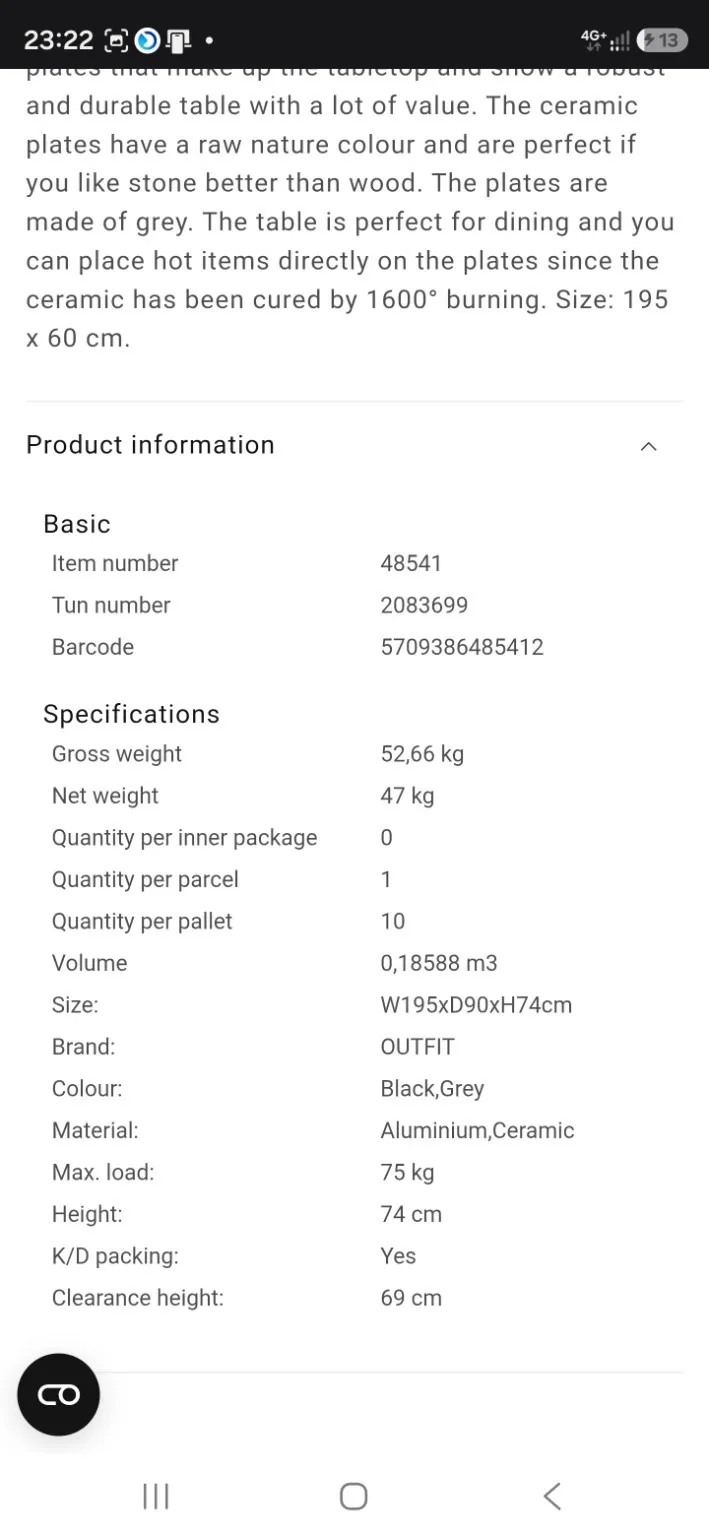Tap the 23:22 clock in status bar

click(58, 41)
